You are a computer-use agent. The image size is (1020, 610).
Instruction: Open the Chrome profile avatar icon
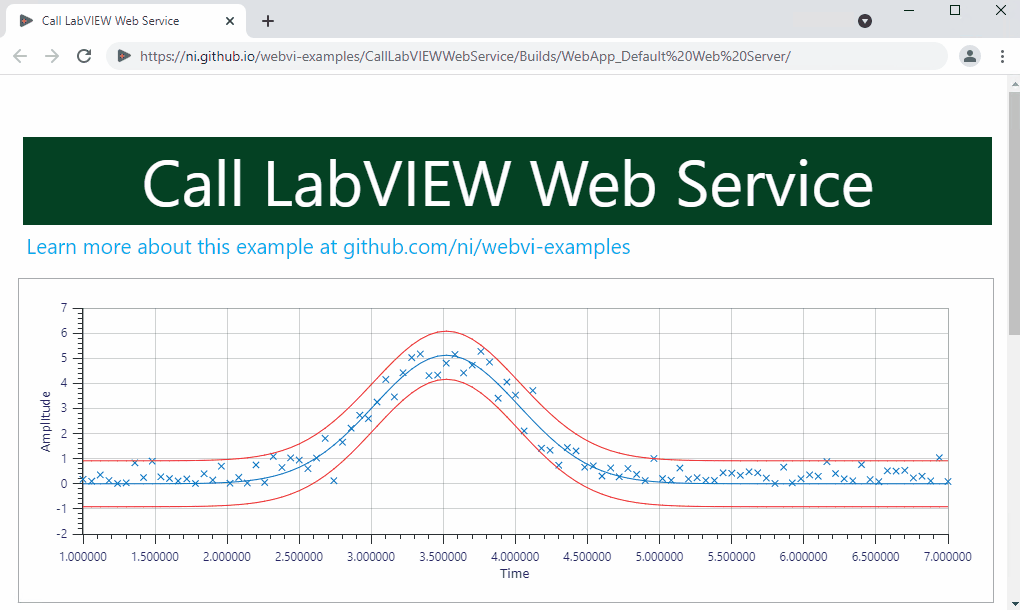[969, 56]
